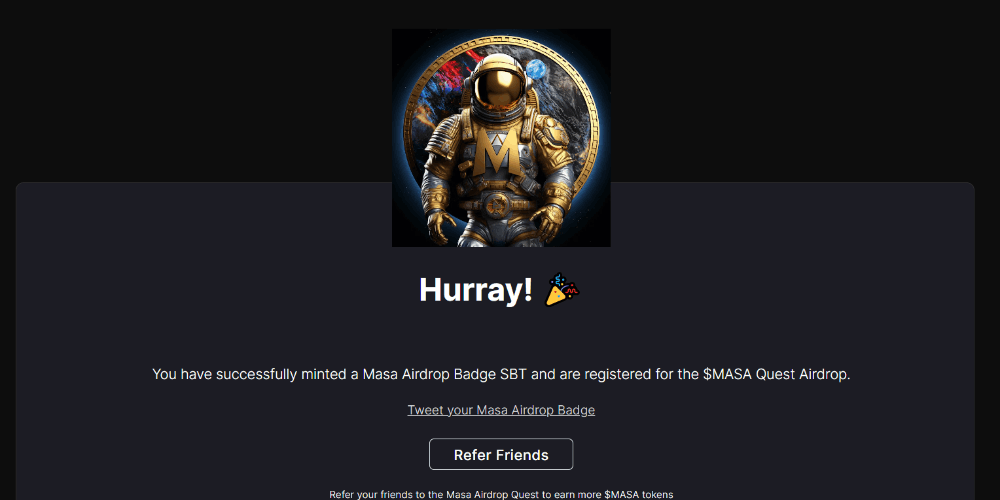Click the small blue planet in the badge
This screenshot has width=1000, height=500.
click(x=538, y=69)
